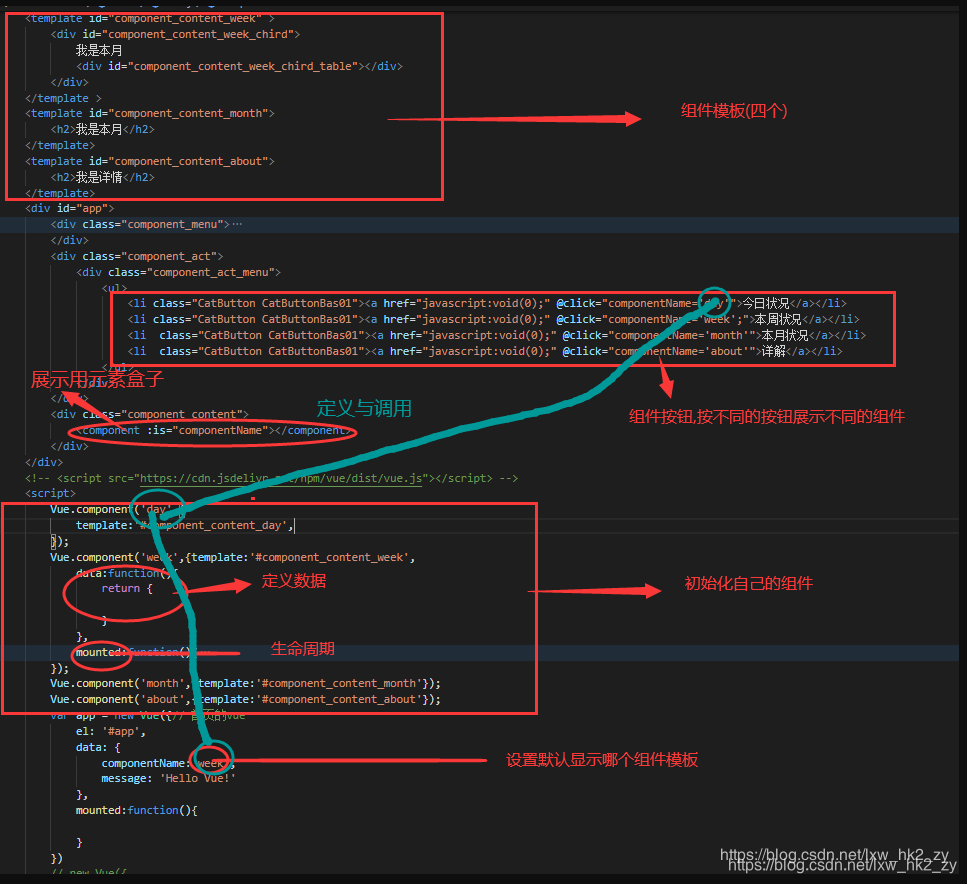Click the opening <script> tag line
Image resolution: width=967 pixels, height=884 pixels.
[51, 494]
